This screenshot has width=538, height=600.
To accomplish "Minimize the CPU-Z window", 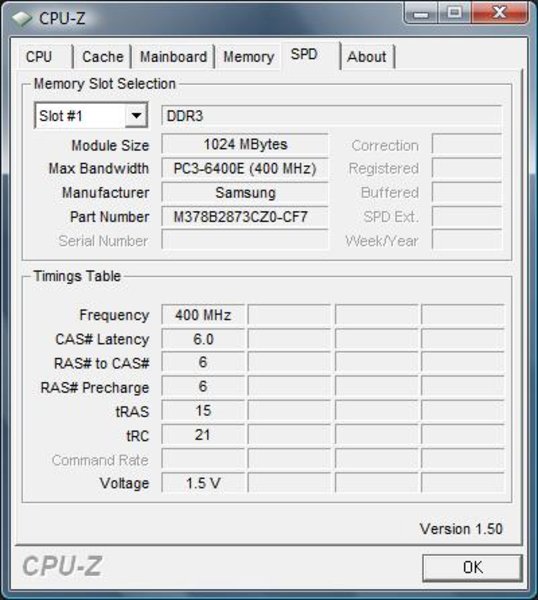I will point(421,14).
